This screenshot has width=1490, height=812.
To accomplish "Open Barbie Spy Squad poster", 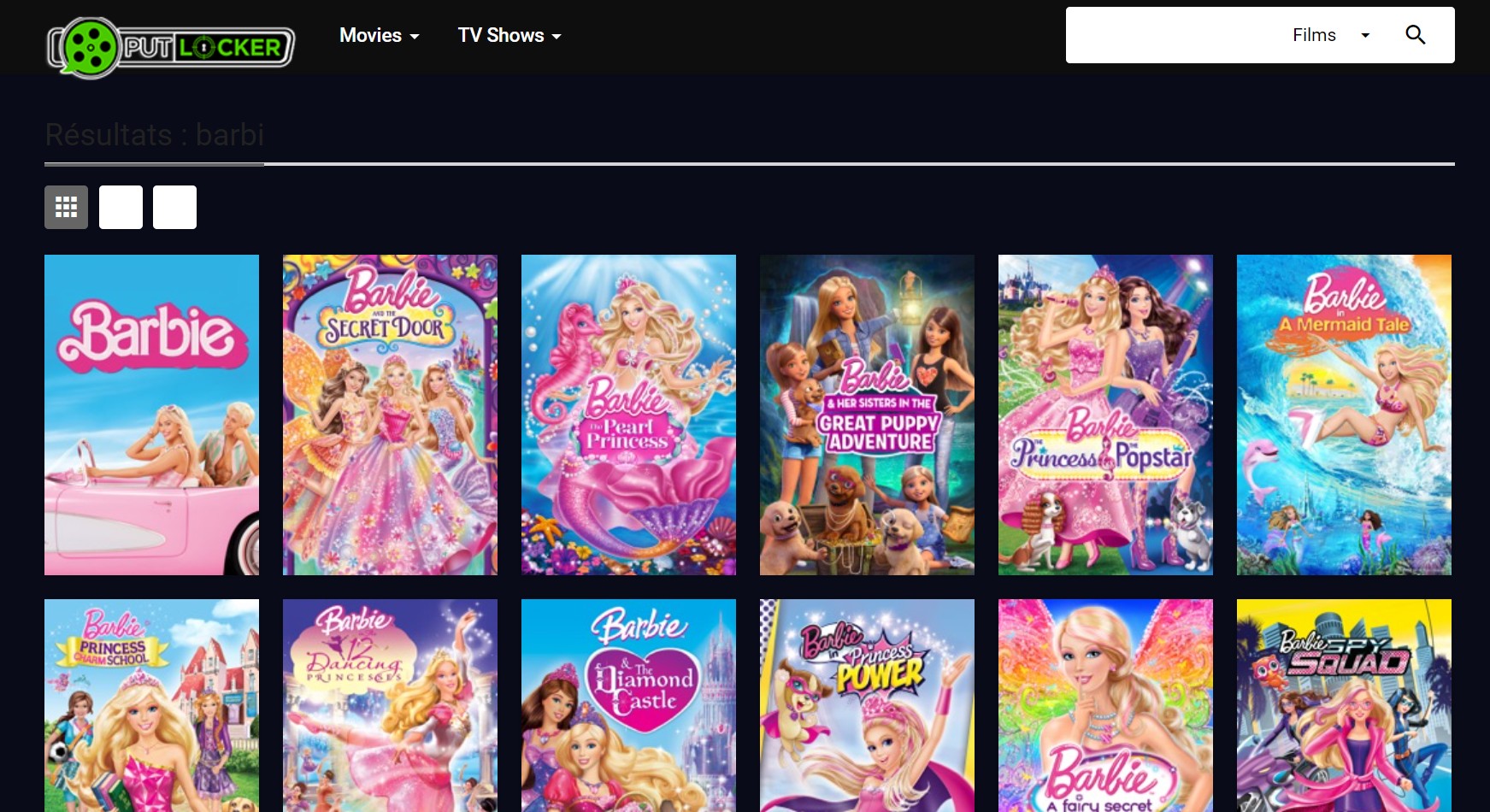I will 1344,705.
